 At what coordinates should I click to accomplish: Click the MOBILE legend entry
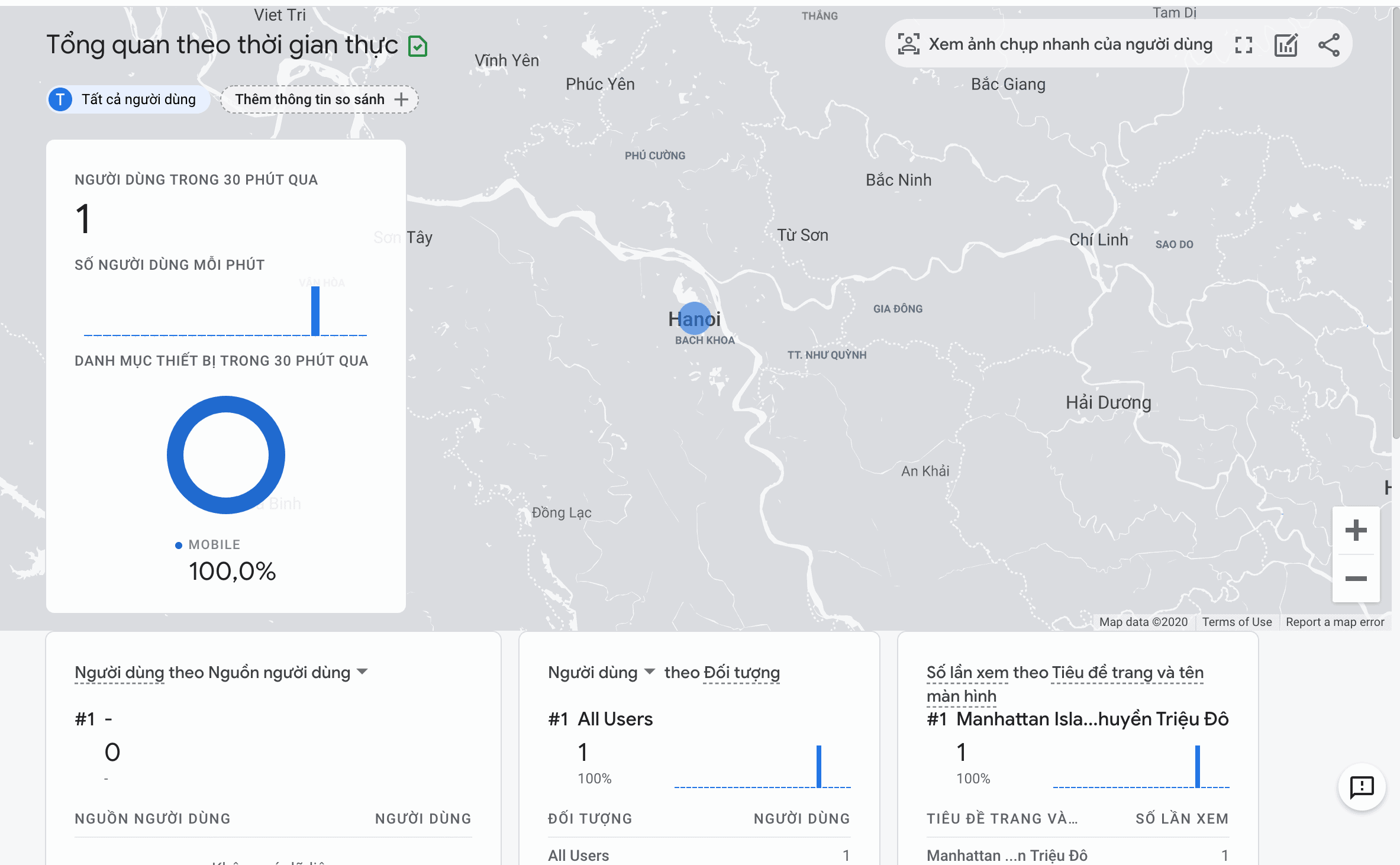208,545
